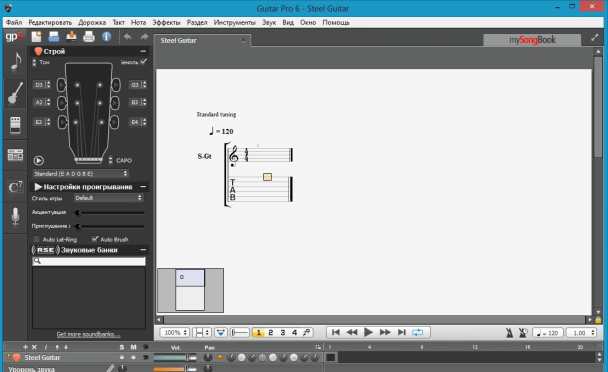Toggle the loop playback button

coord(418,332)
